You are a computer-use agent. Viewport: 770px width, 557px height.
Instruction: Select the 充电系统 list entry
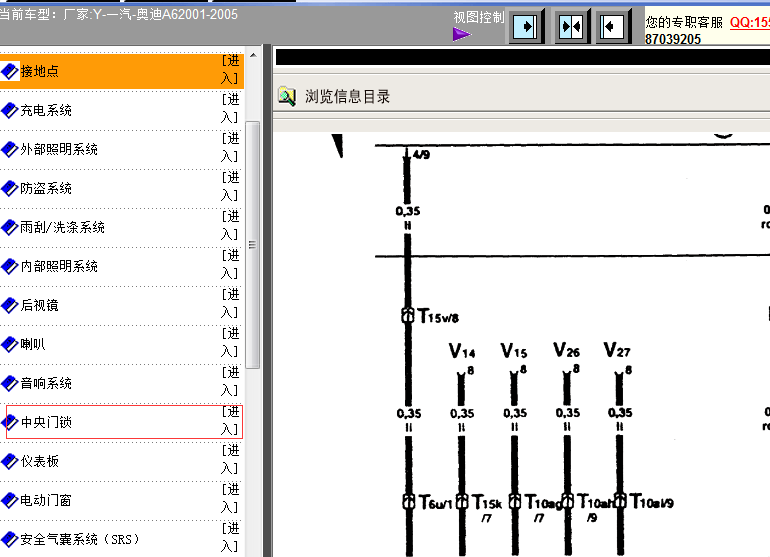(x=122, y=110)
